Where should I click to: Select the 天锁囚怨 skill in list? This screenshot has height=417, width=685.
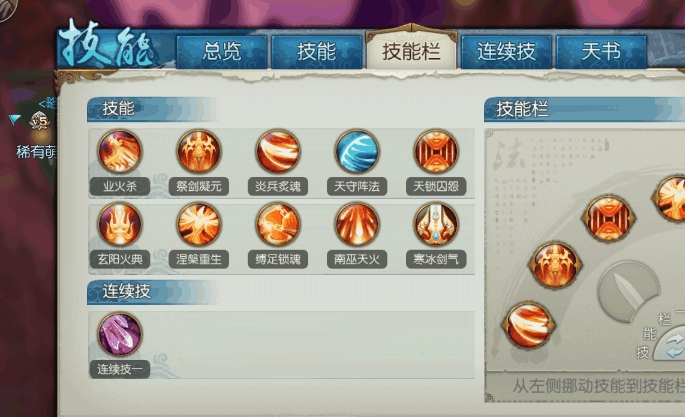(436, 152)
